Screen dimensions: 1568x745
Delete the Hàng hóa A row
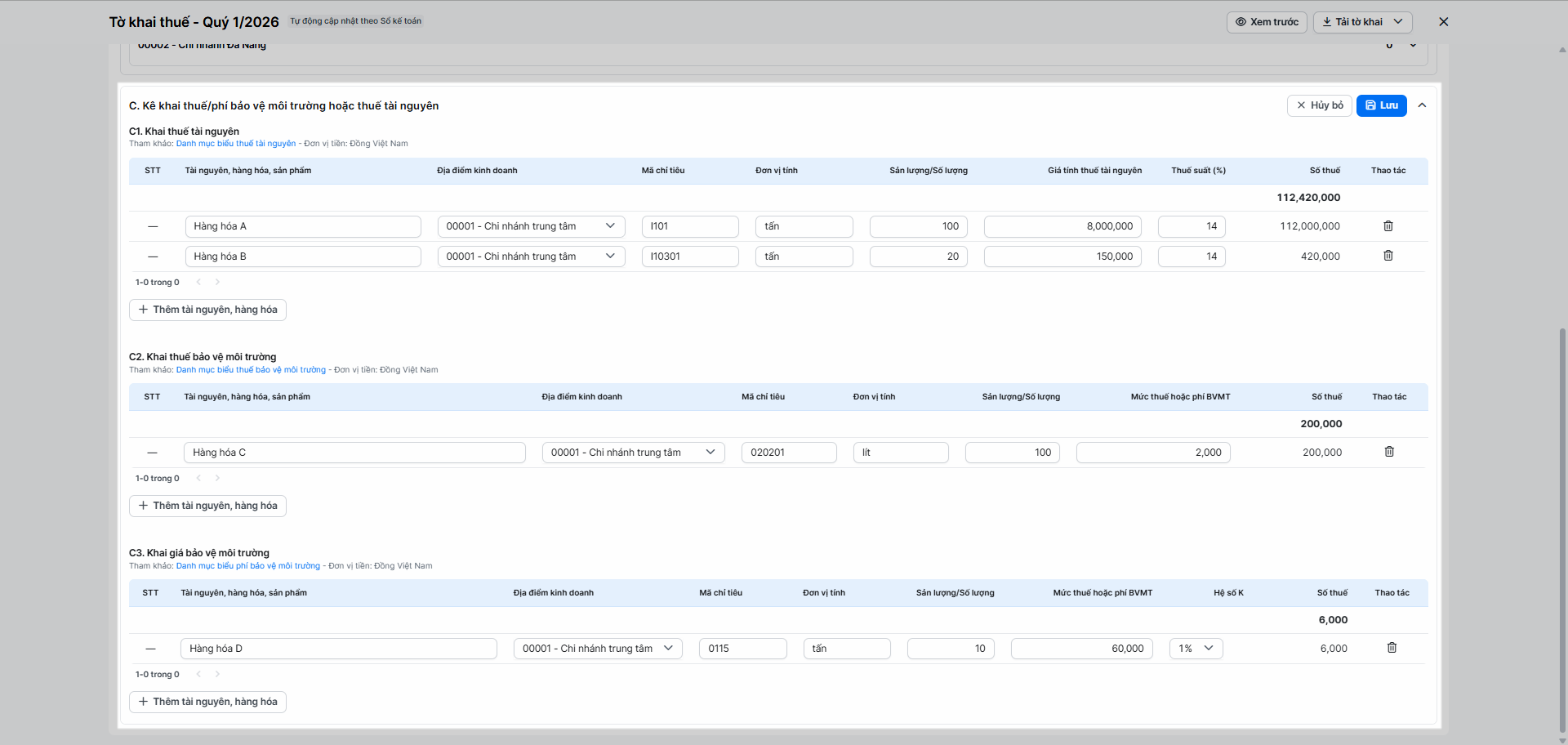tap(1388, 226)
